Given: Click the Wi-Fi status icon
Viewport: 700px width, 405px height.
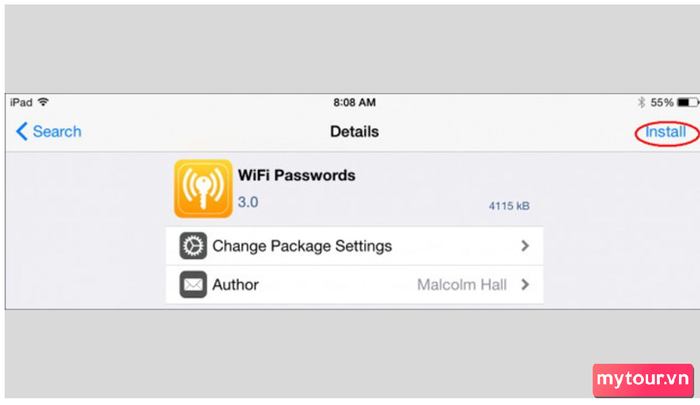Looking at the screenshot, I should tap(43, 102).
